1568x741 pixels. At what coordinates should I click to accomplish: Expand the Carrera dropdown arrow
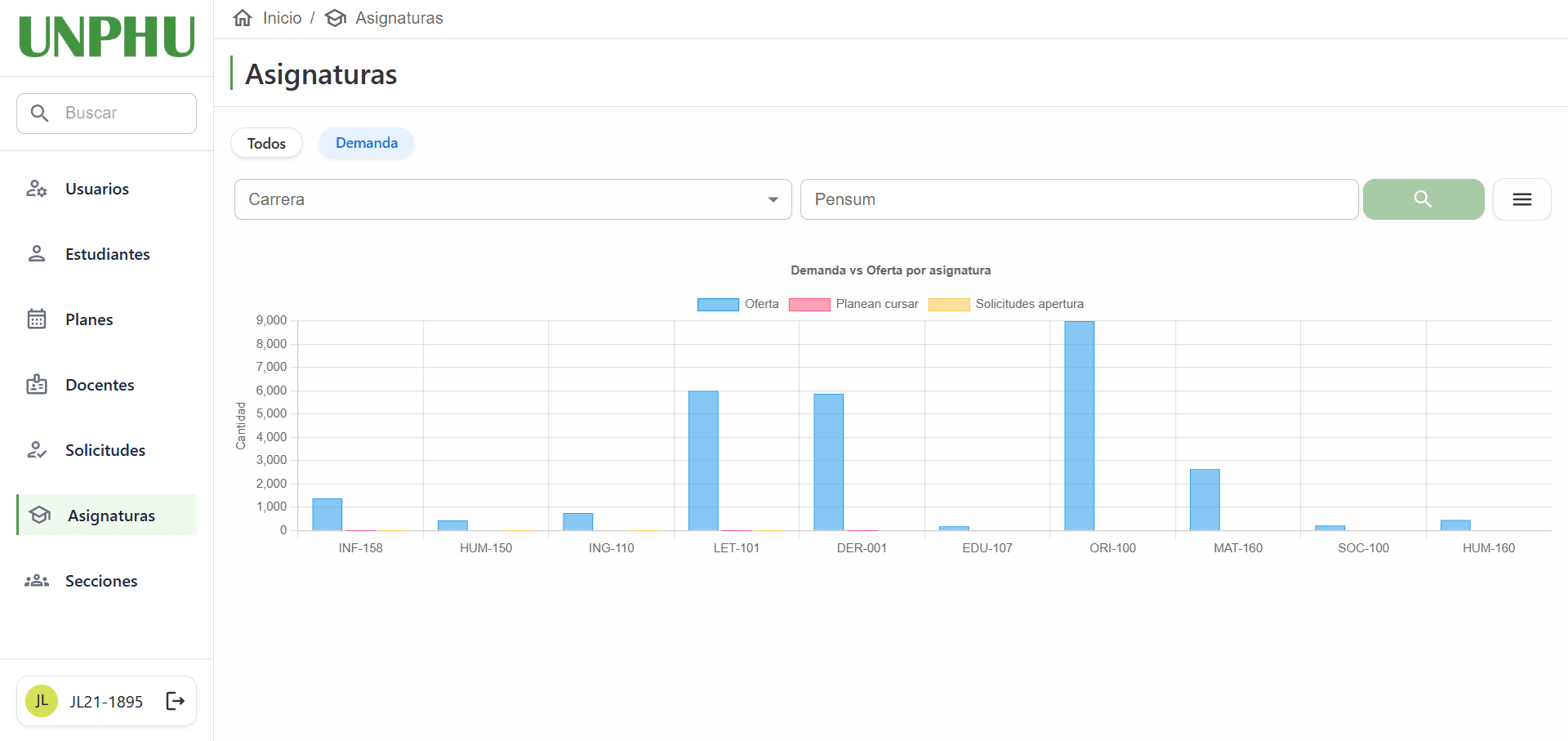pyautogui.click(x=773, y=199)
